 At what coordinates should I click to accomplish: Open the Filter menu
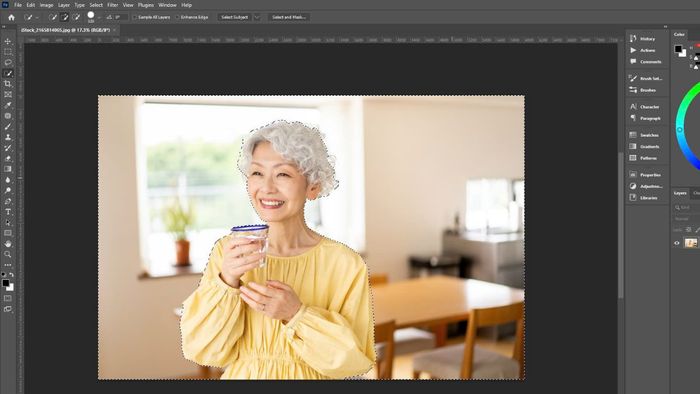[112, 5]
